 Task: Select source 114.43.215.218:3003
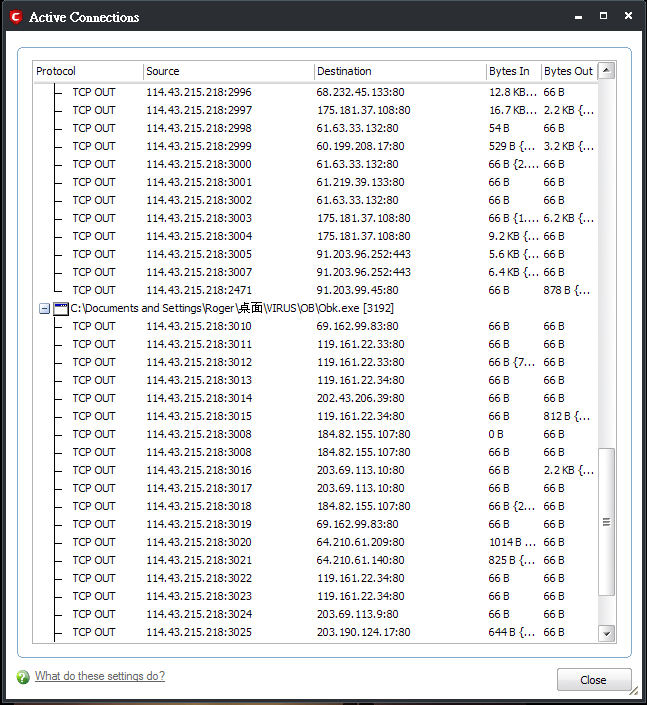199,218
